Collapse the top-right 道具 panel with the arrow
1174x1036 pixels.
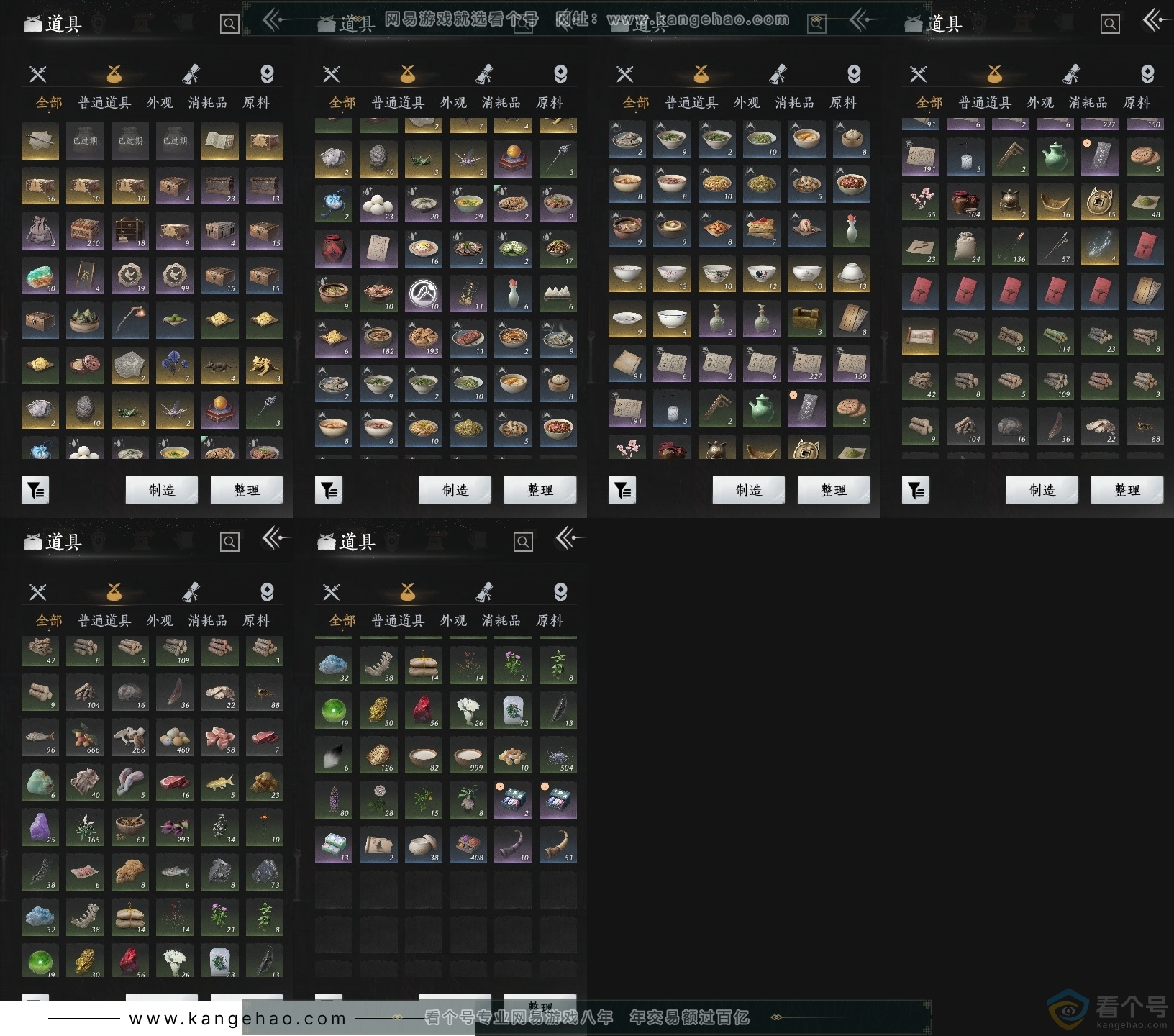[1157, 20]
